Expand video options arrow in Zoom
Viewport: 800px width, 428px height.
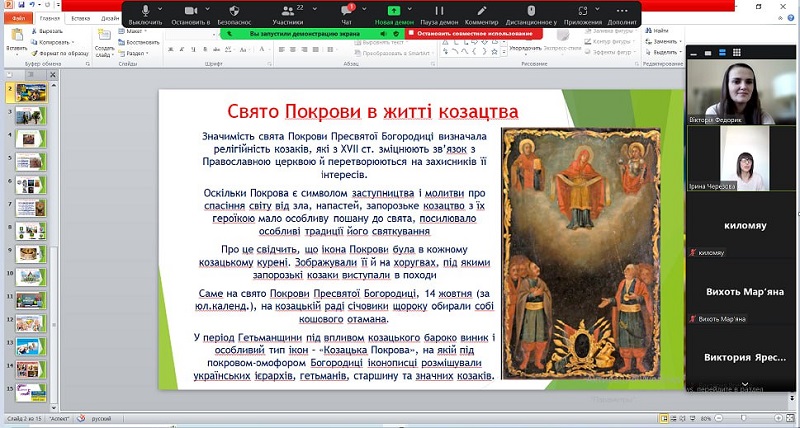(207, 9)
